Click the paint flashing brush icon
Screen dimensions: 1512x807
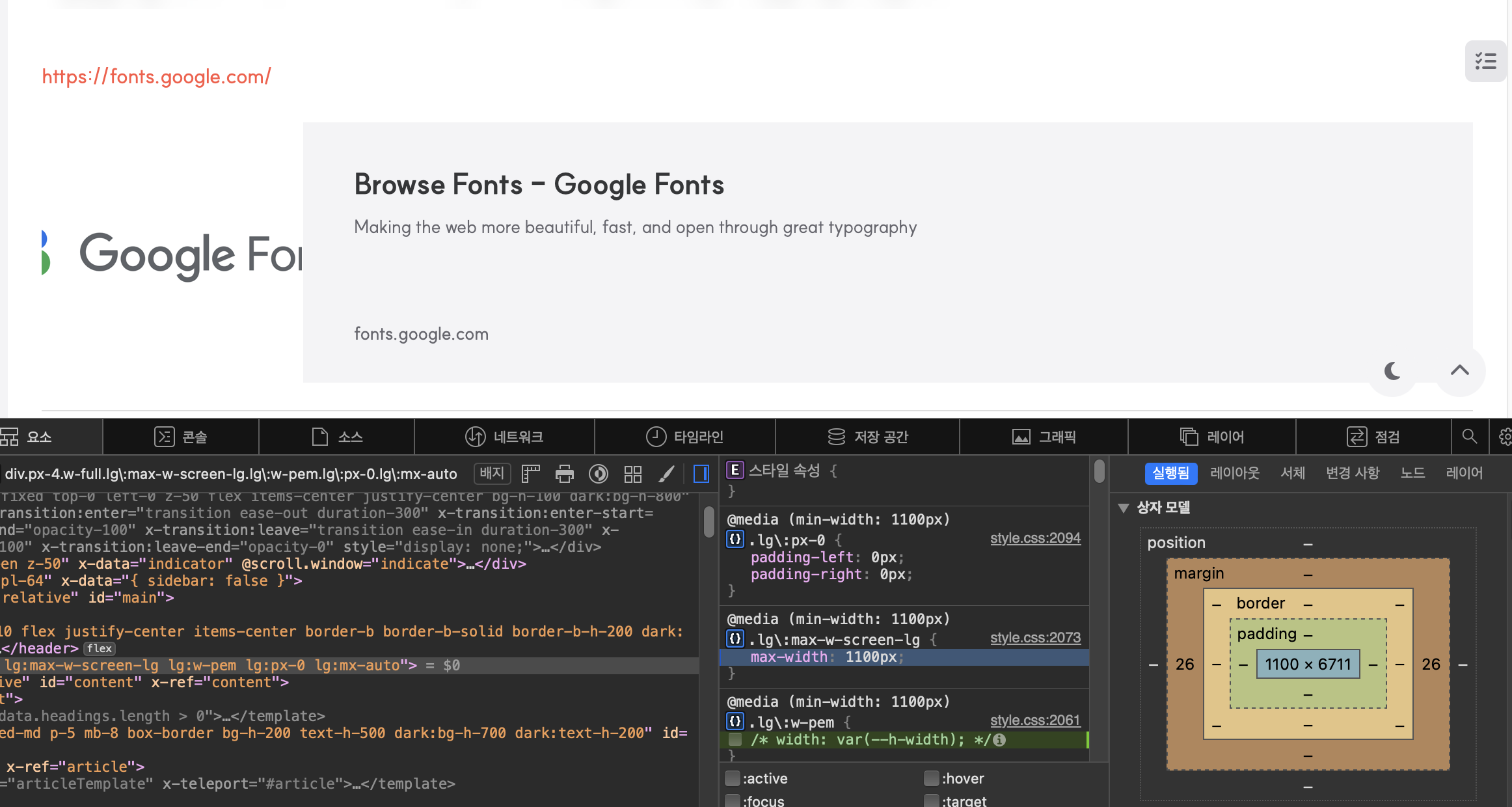click(x=666, y=474)
